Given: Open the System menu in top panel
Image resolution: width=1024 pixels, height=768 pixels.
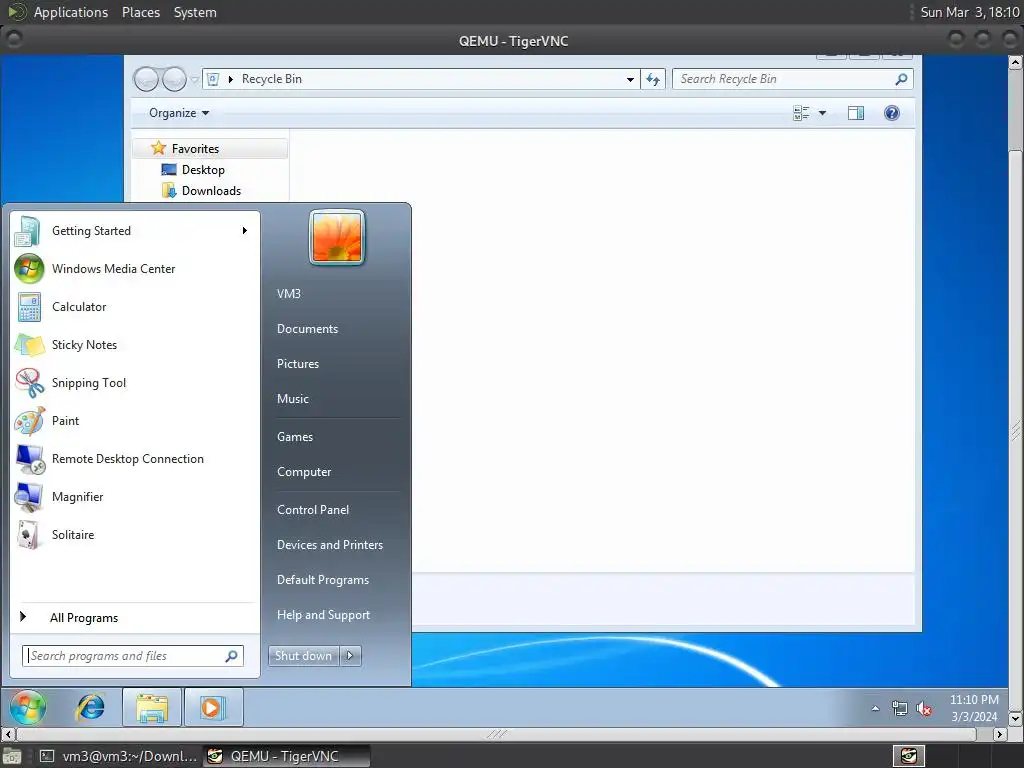Looking at the screenshot, I should (x=195, y=12).
